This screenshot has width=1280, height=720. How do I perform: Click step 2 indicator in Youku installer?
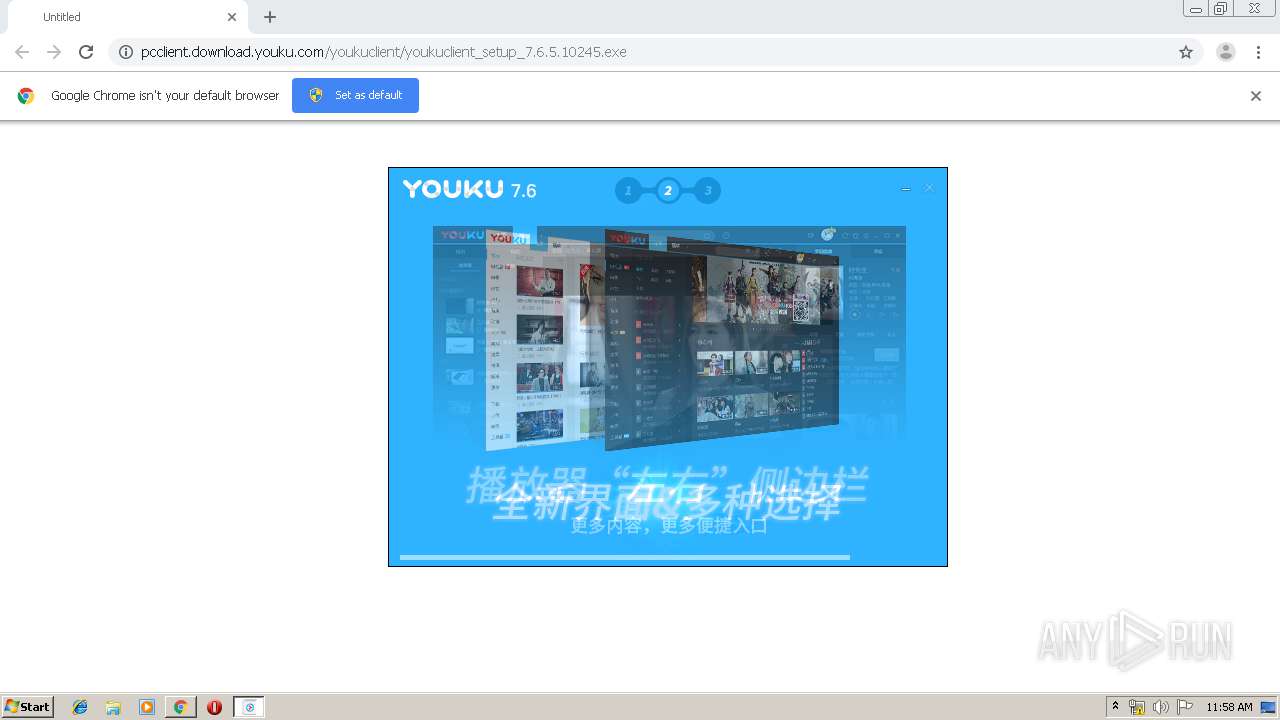(x=668, y=191)
